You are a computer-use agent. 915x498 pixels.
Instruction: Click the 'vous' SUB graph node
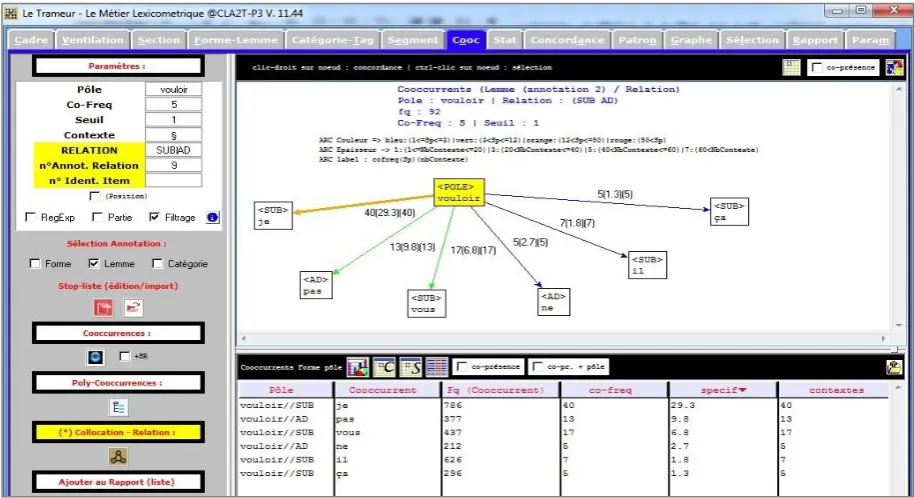(427, 304)
